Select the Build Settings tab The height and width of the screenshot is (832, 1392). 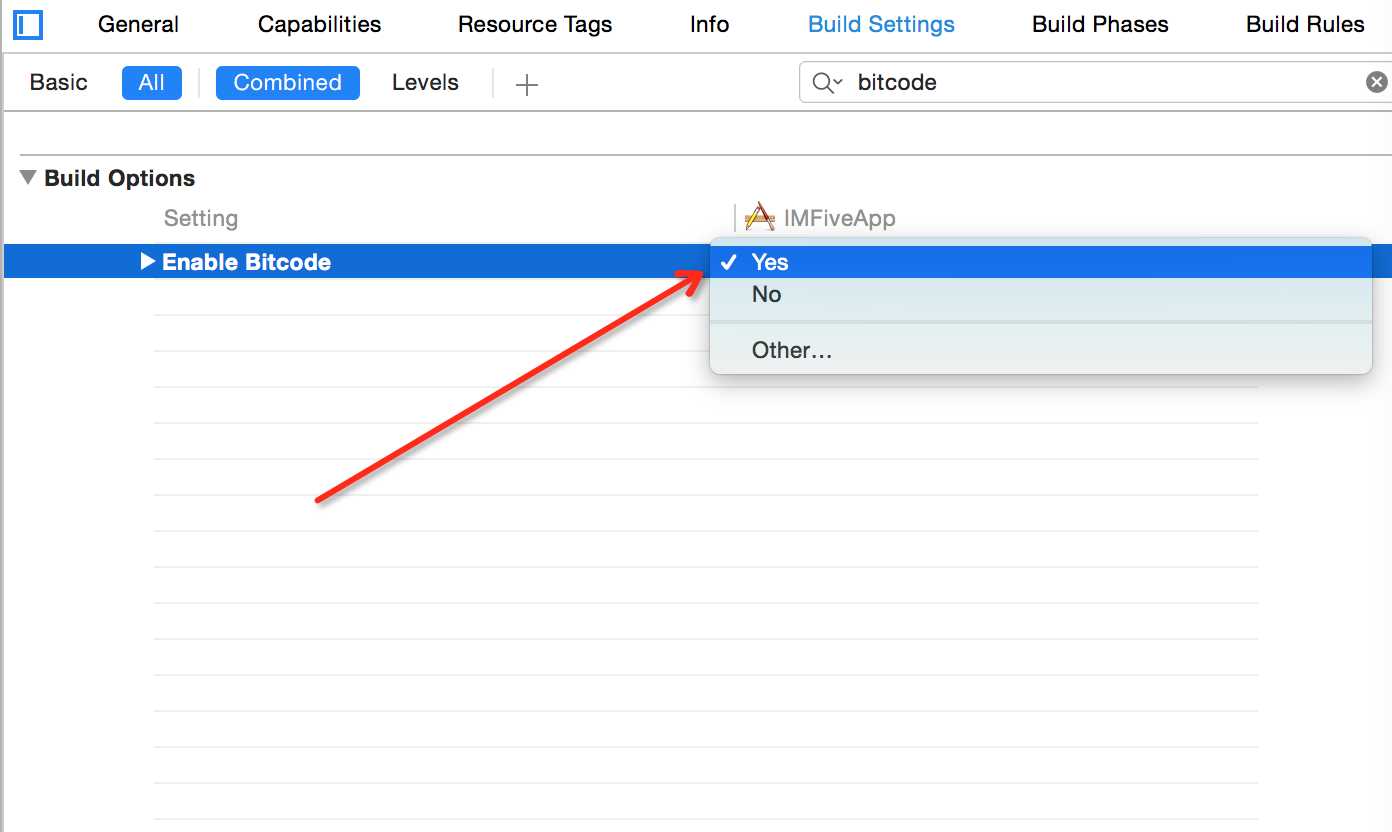tap(881, 25)
